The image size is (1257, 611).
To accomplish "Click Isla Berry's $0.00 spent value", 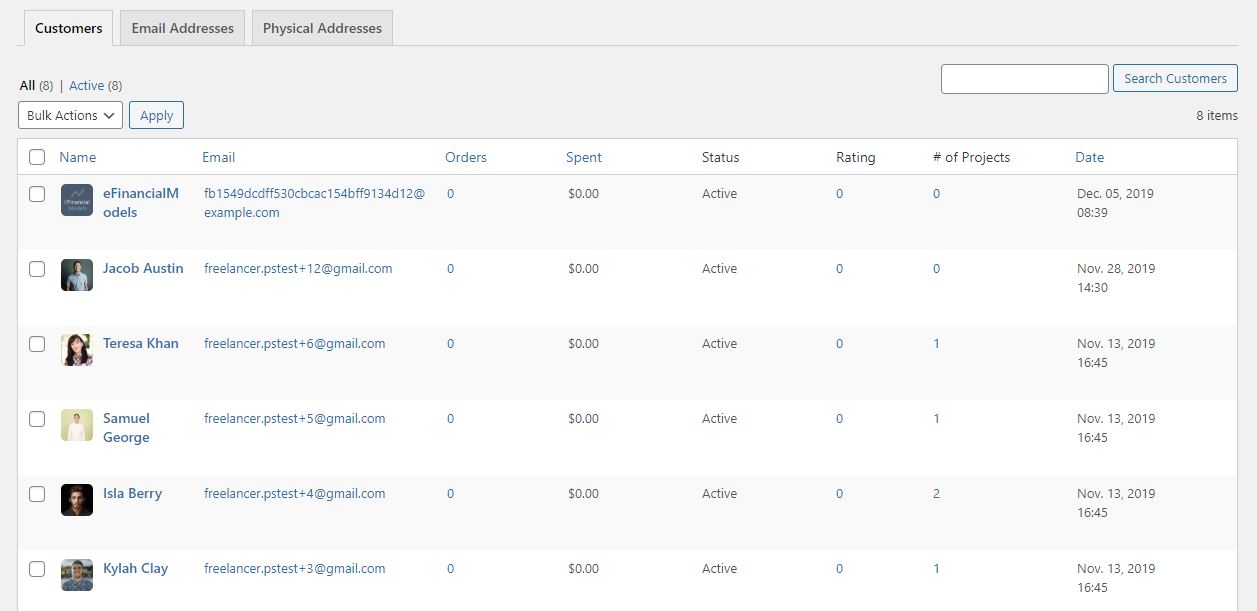I will 583,493.
